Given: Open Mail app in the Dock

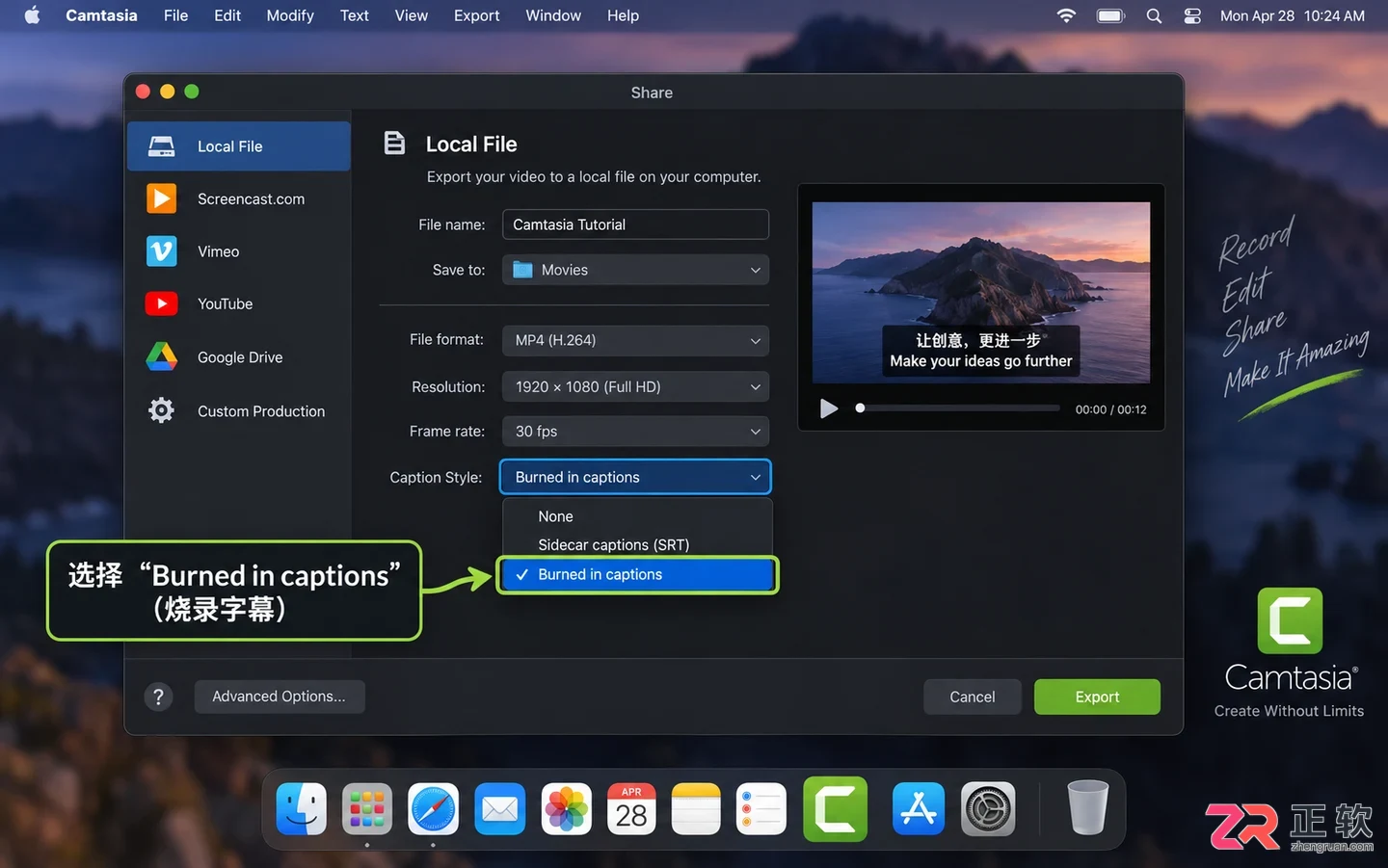Looking at the screenshot, I should 499,808.
